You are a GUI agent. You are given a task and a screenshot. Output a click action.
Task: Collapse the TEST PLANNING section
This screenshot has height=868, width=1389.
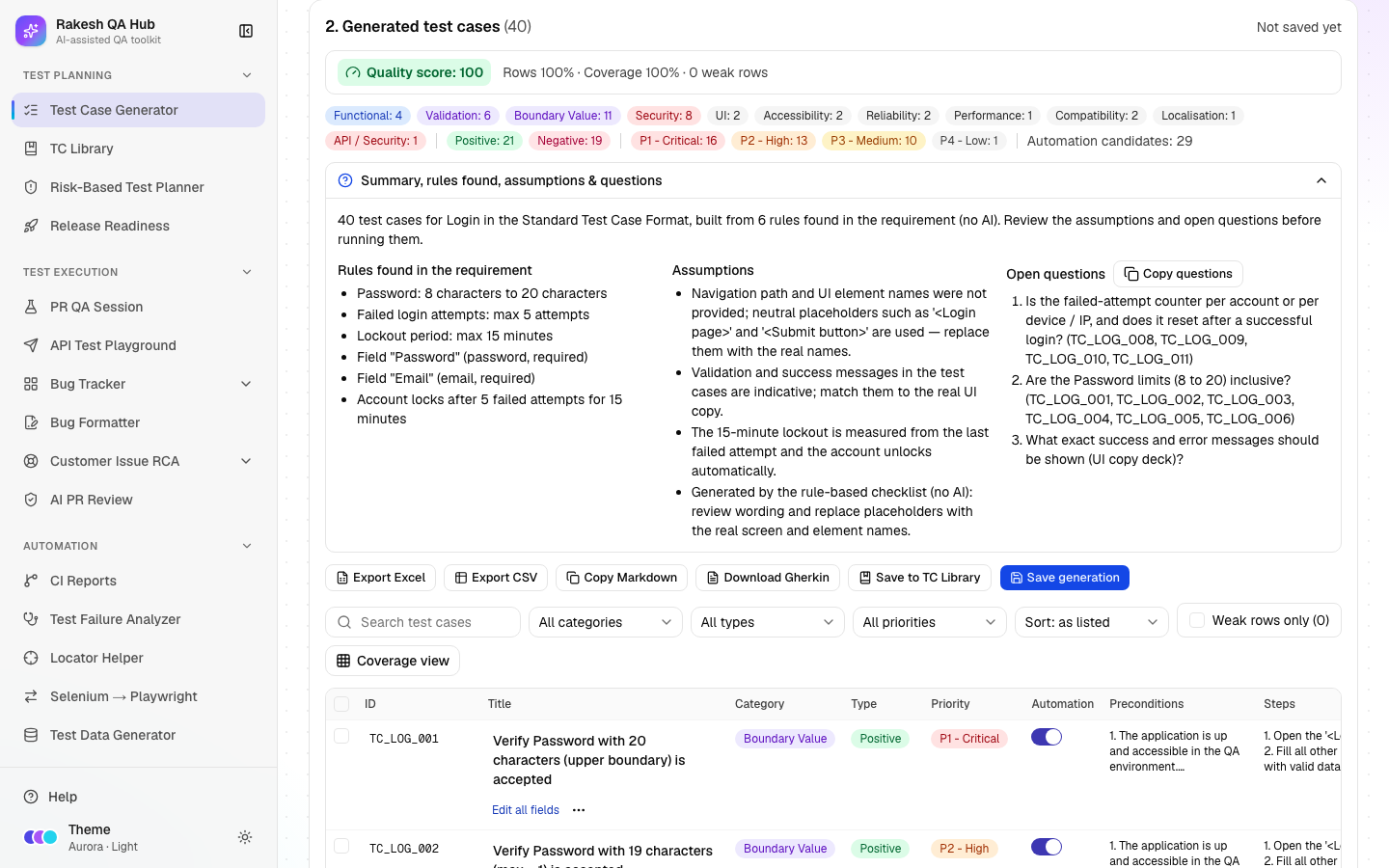(x=247, y=75)
